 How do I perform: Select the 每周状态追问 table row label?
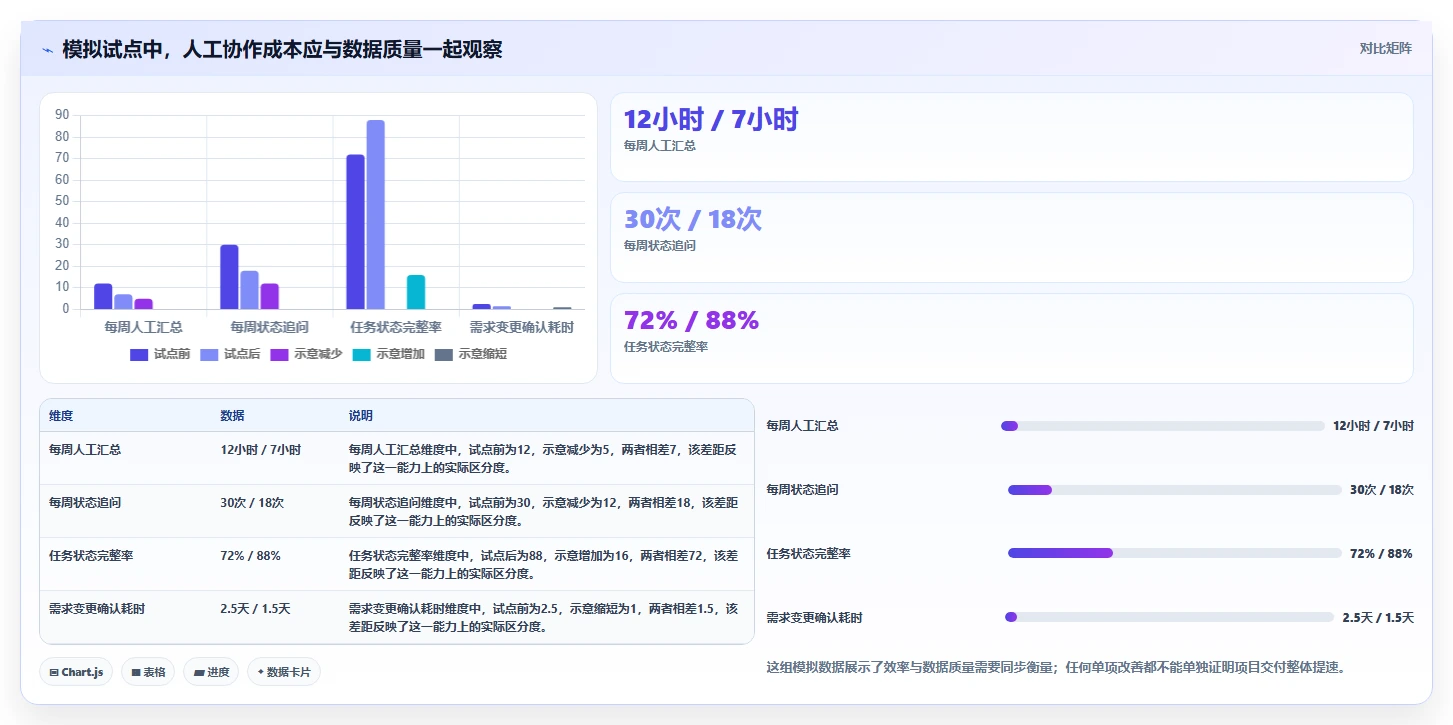coord(85,503)
